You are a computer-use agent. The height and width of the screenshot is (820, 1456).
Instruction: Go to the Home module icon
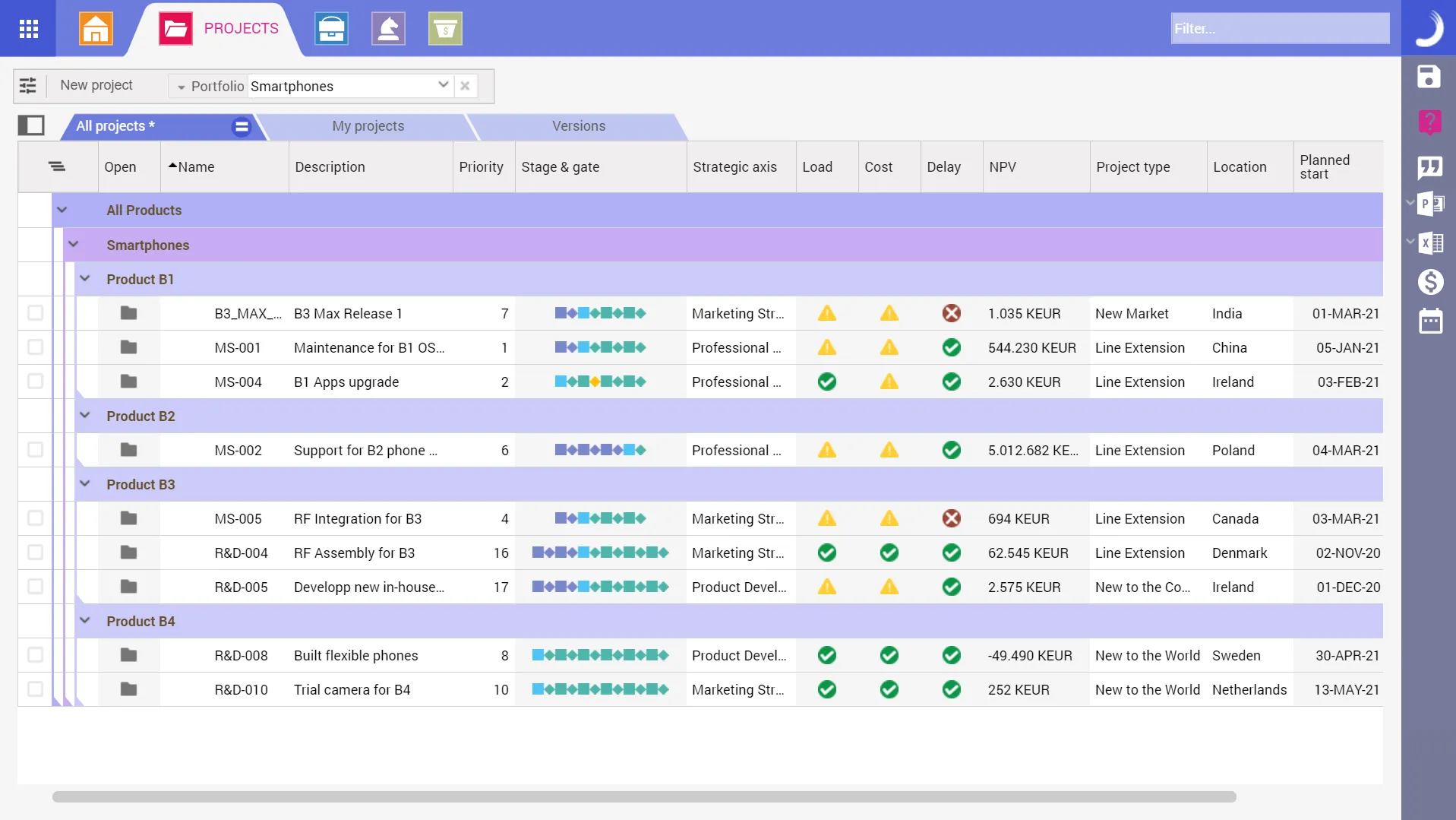pyautogui.click(x=96, y=29)
